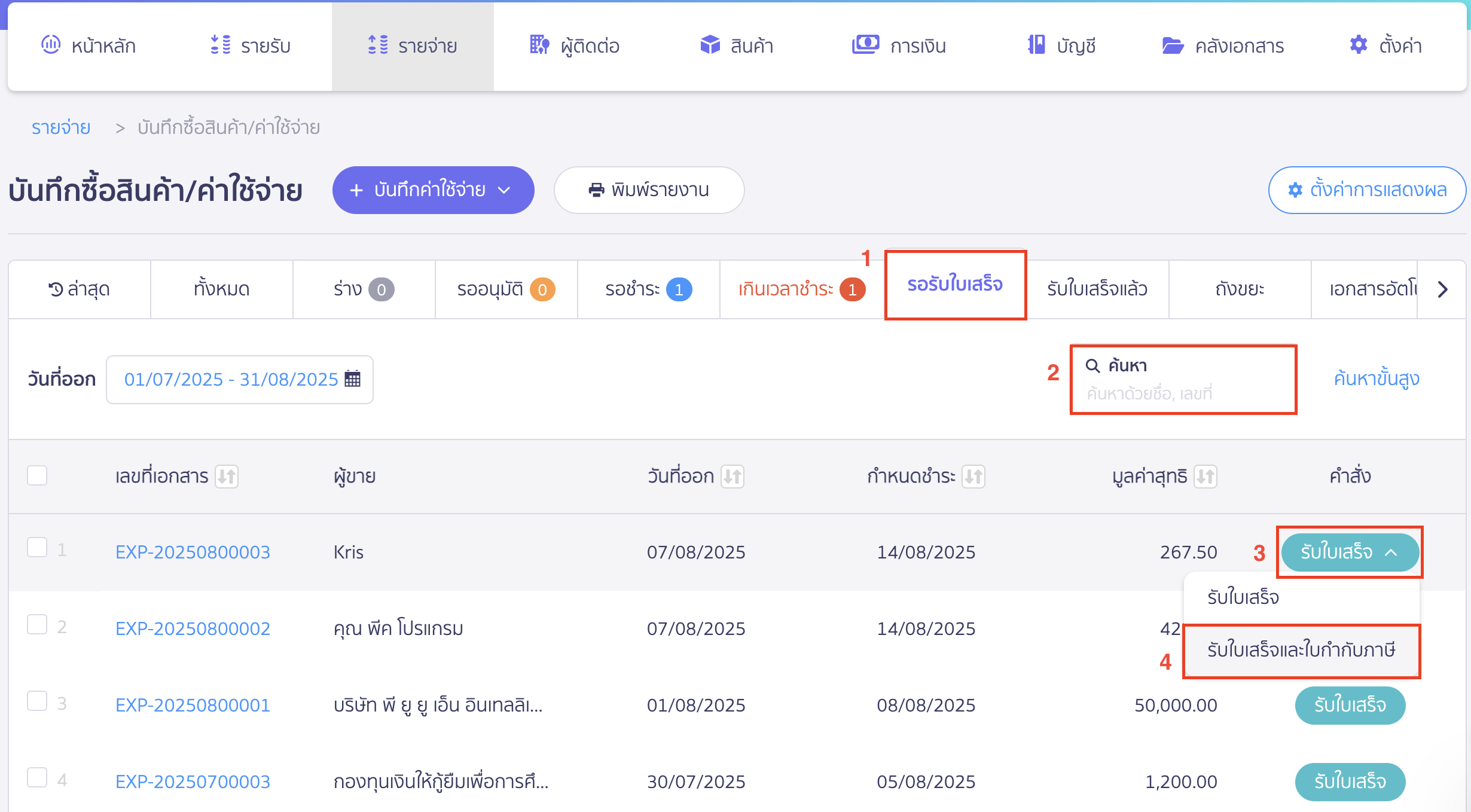The image size is (1471, 812).
Task: Click seller name Kris
Action: (x=349, y=552)
